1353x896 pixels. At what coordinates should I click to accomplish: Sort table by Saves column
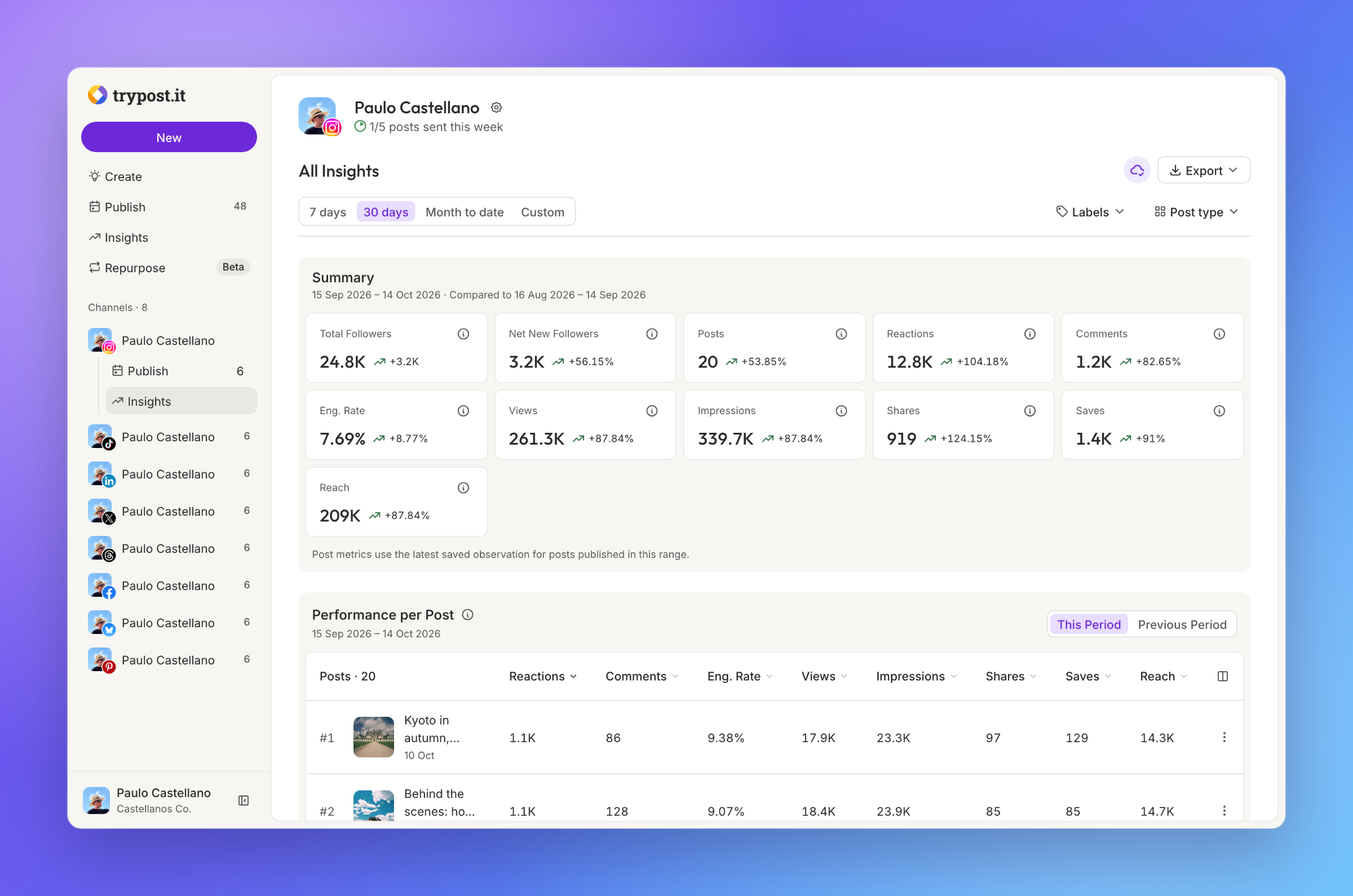tap(1089, 676)
